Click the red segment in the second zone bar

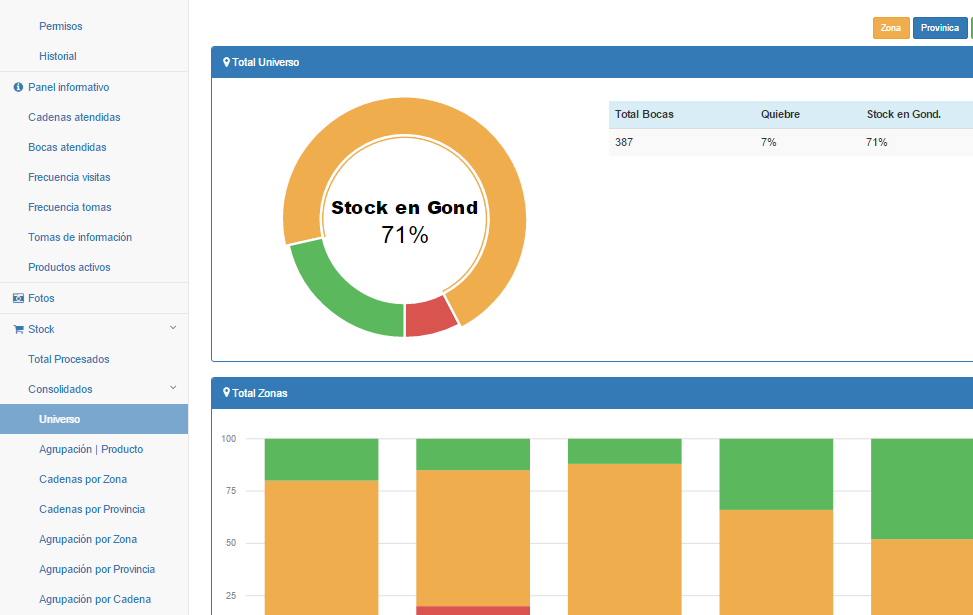pyautogui.click(x=473, y=611)
